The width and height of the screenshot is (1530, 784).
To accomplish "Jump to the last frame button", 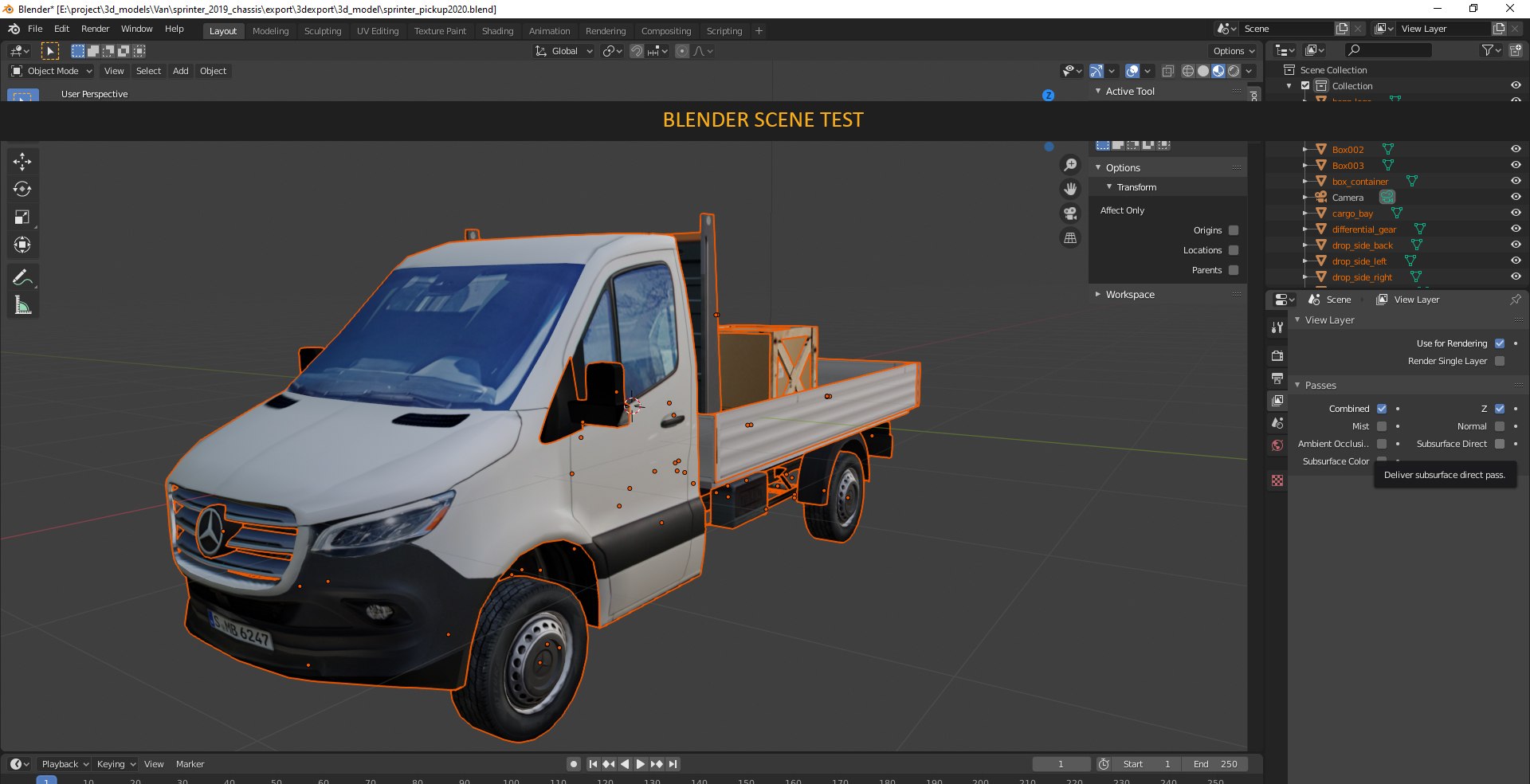I will (673, 764).
